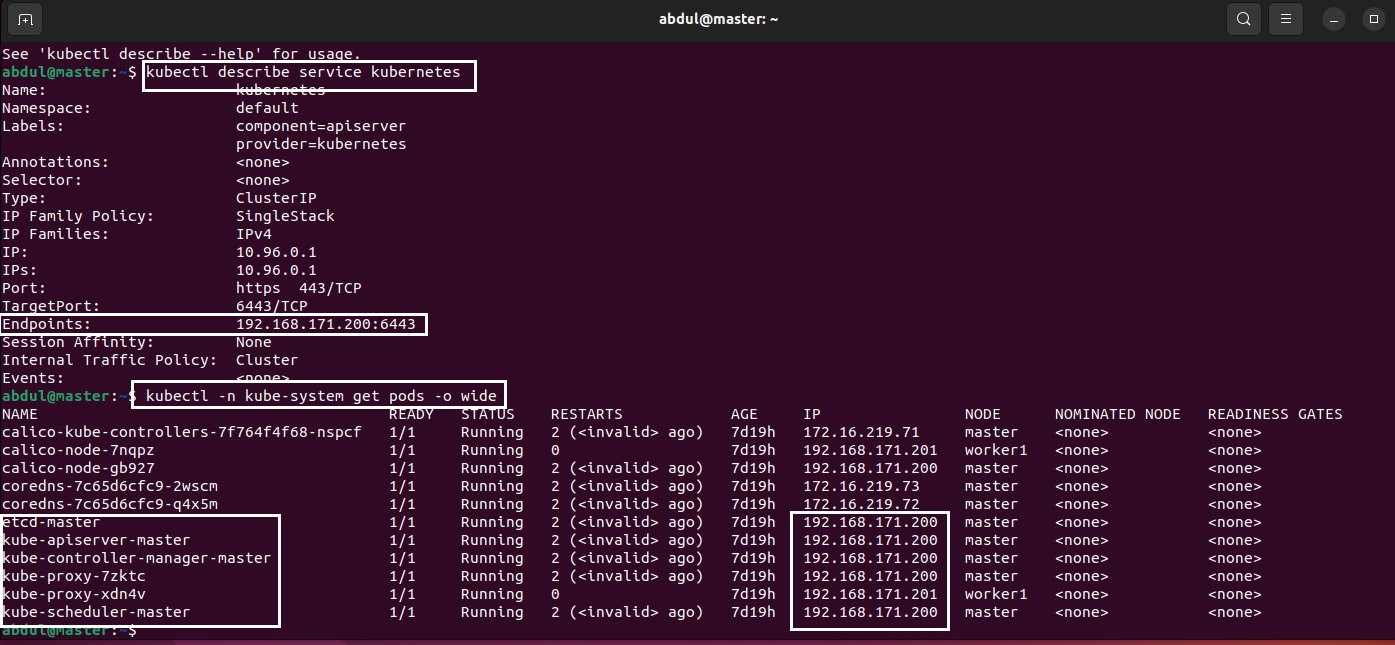Minimize the terminal window
Screen dimensions: 1395x645
pyautogui.click(x=1334, y=19)
